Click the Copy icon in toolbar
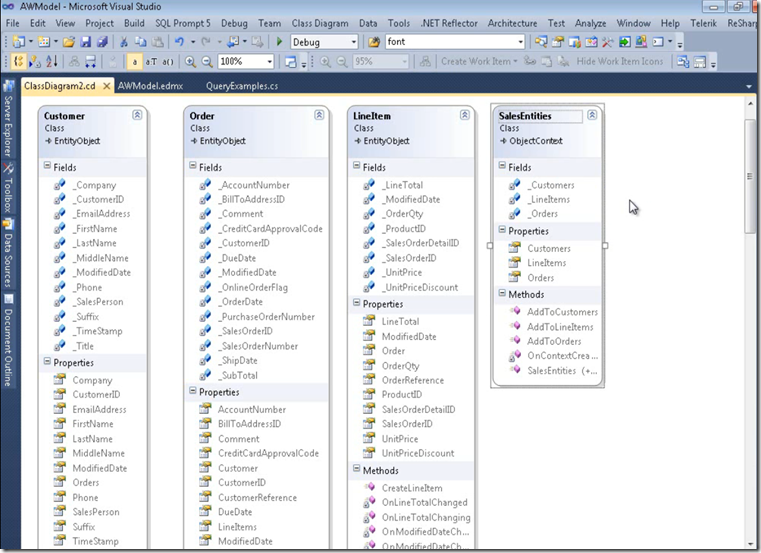The image size is (761, 553). 140,42
